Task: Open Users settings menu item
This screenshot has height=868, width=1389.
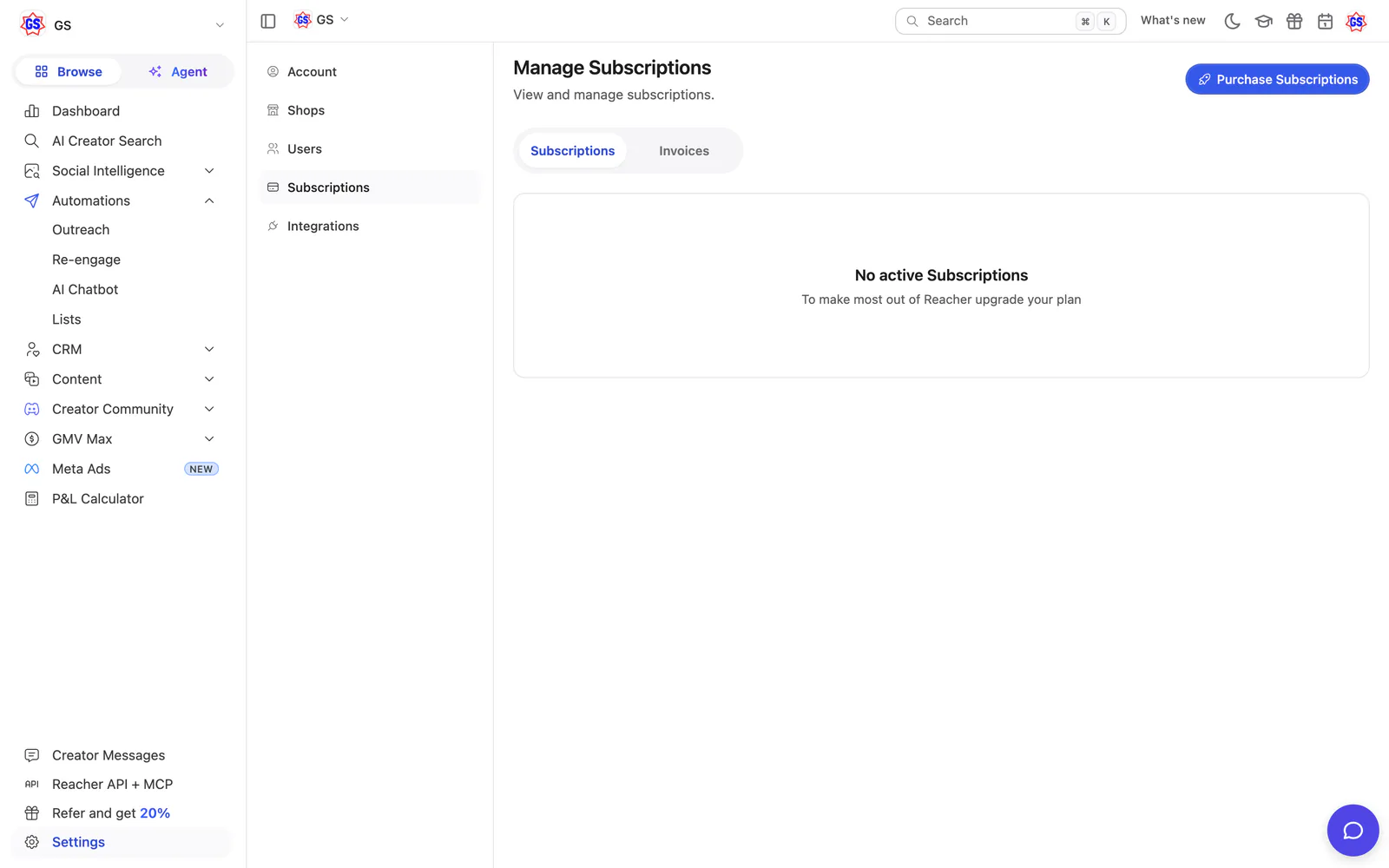Action: 370,149
